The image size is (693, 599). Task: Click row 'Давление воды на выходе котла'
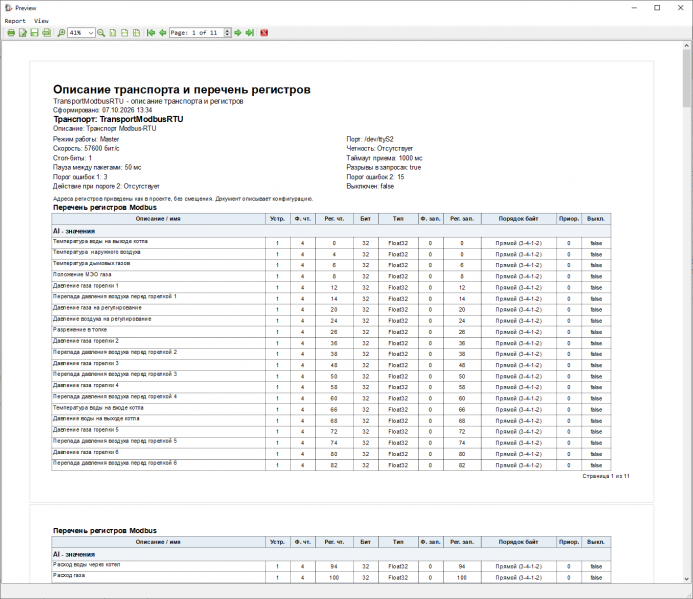[331, 420]
